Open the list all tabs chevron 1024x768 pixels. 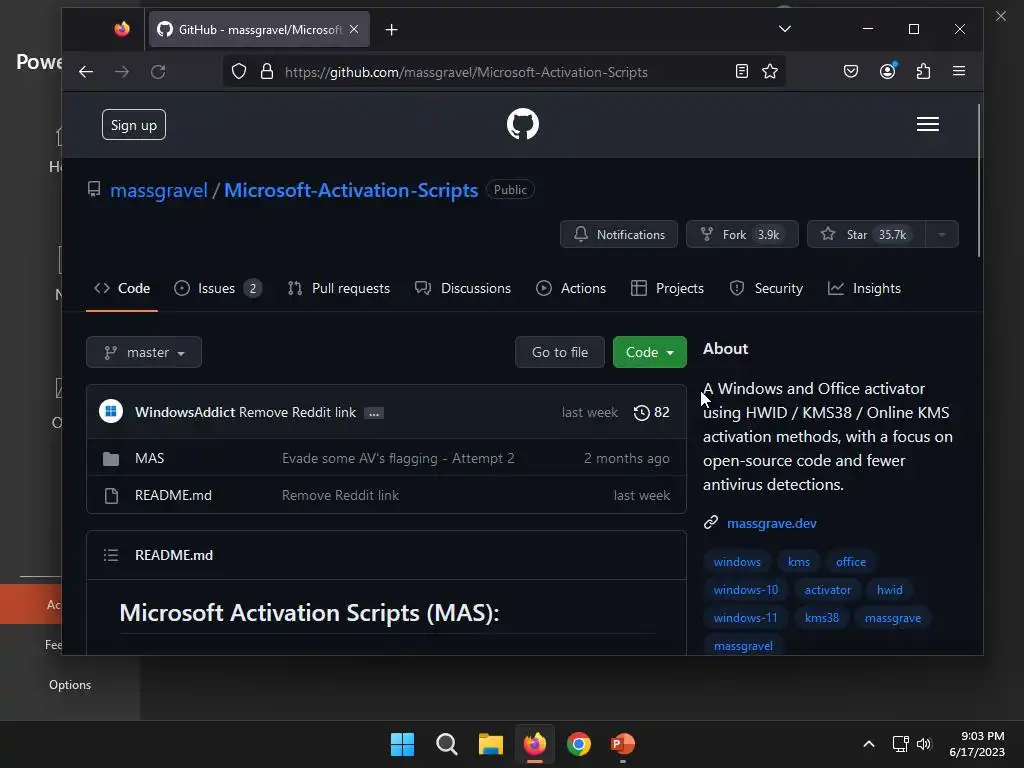coord(785,29)
